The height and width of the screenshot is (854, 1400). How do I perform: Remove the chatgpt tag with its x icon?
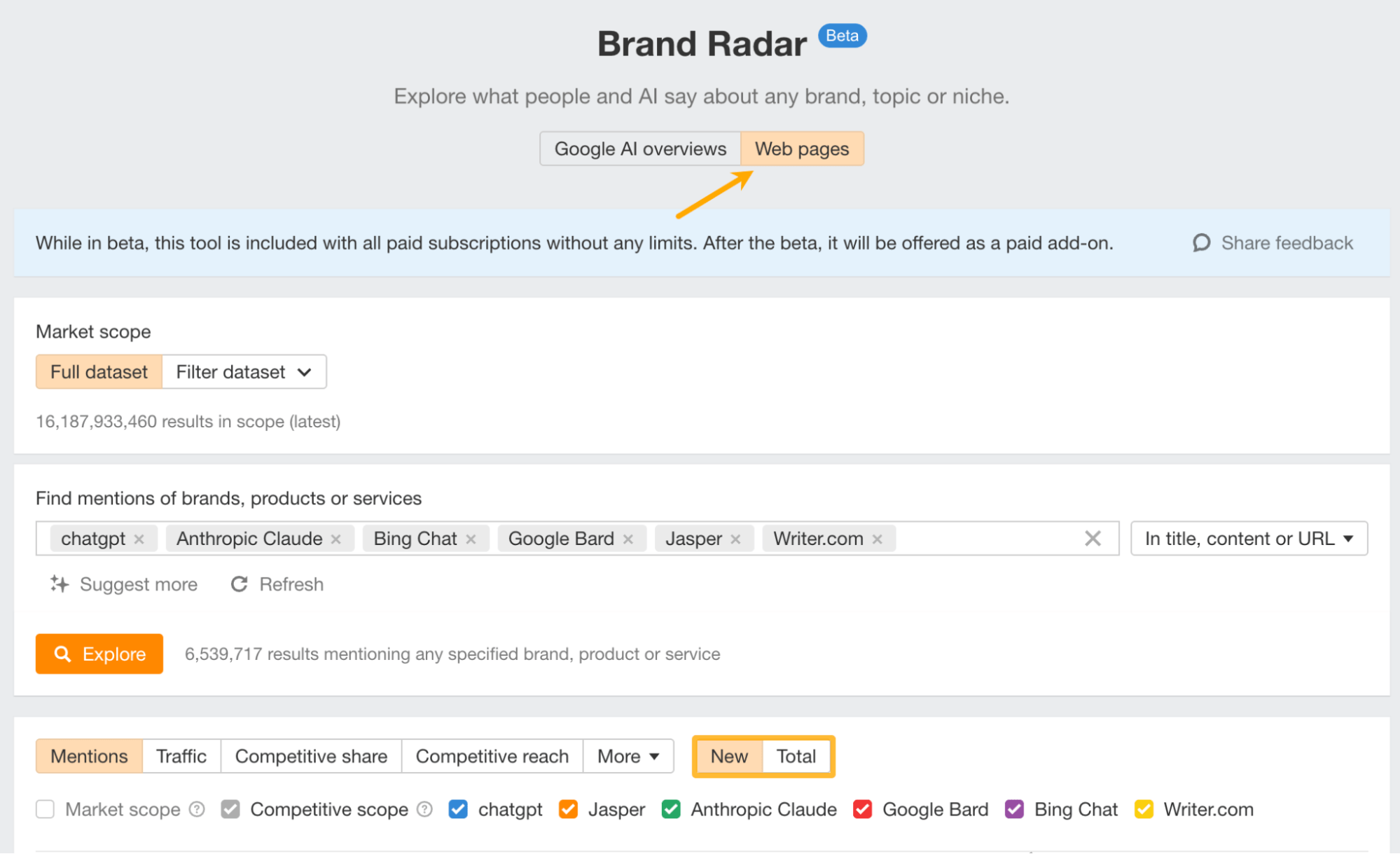point(139,539)
